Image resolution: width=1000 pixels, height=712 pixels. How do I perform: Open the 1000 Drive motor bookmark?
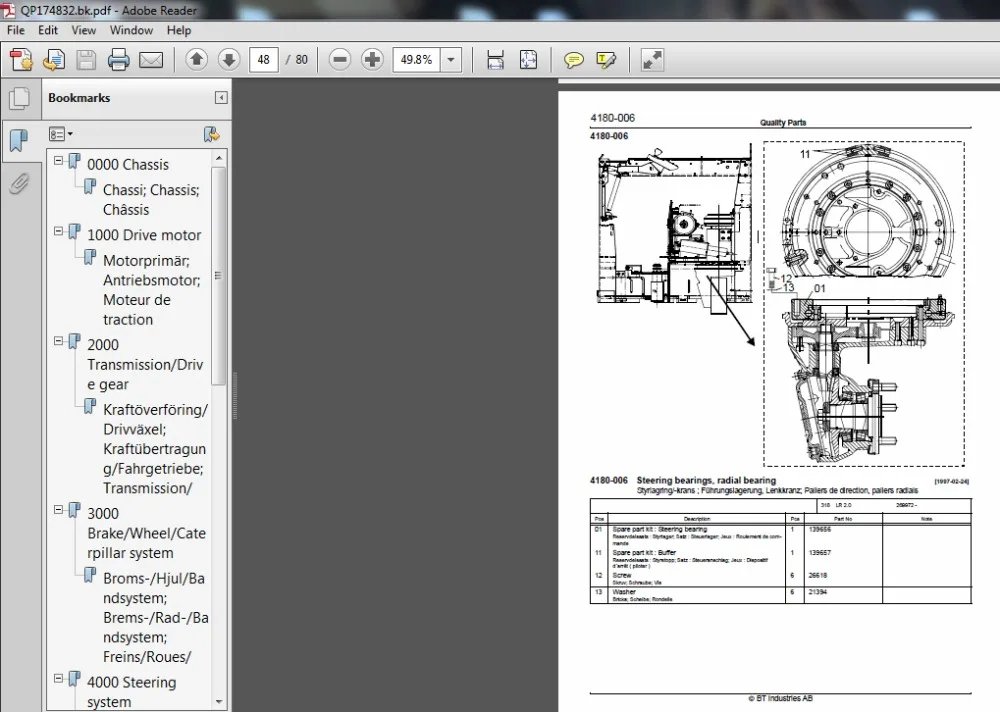click(x=143, y=235)
